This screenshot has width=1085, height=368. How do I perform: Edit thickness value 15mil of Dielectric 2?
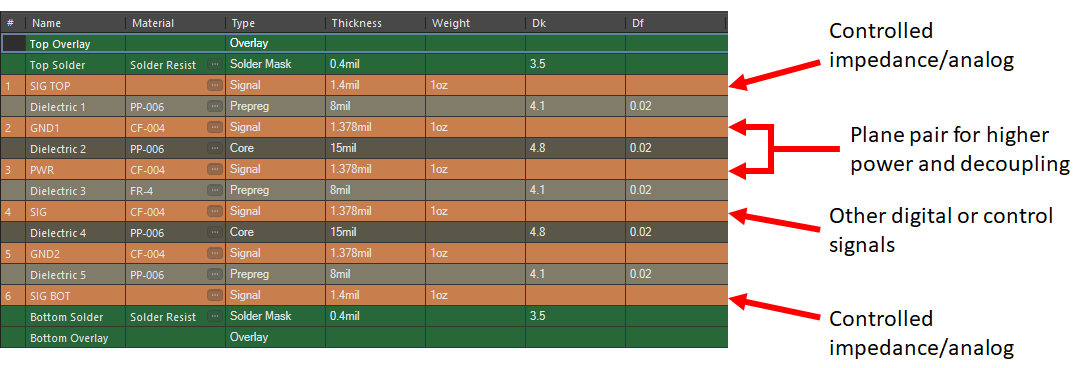coord(375,148)
